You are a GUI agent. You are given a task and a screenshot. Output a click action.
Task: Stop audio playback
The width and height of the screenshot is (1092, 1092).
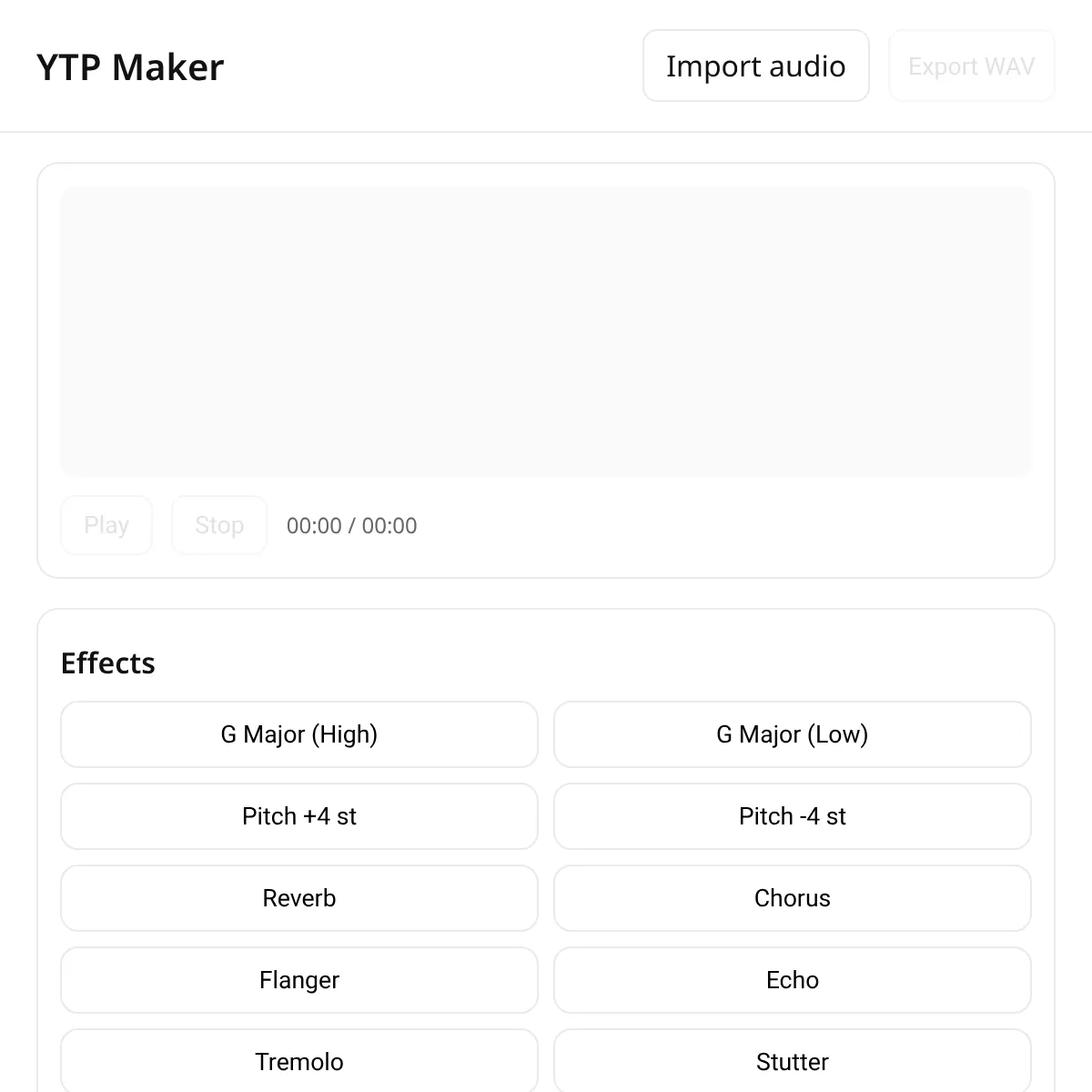coord(219,525)
